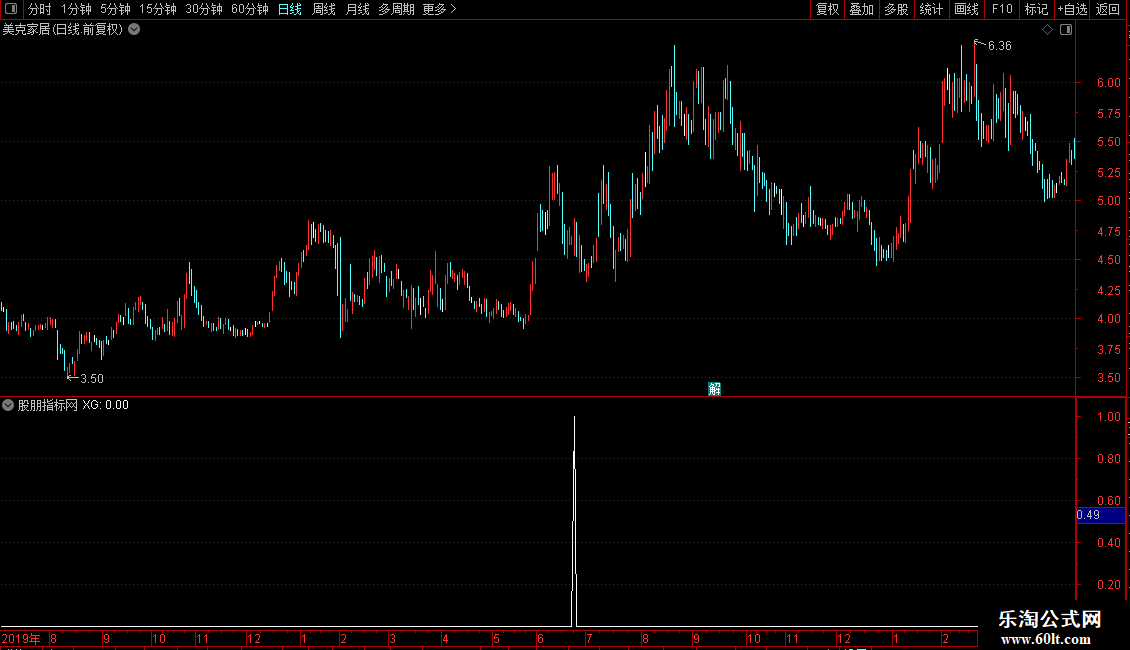Screen dimensions: 1130x650
Task: Select the 日线 daily tab
Action: click(290, 9)
